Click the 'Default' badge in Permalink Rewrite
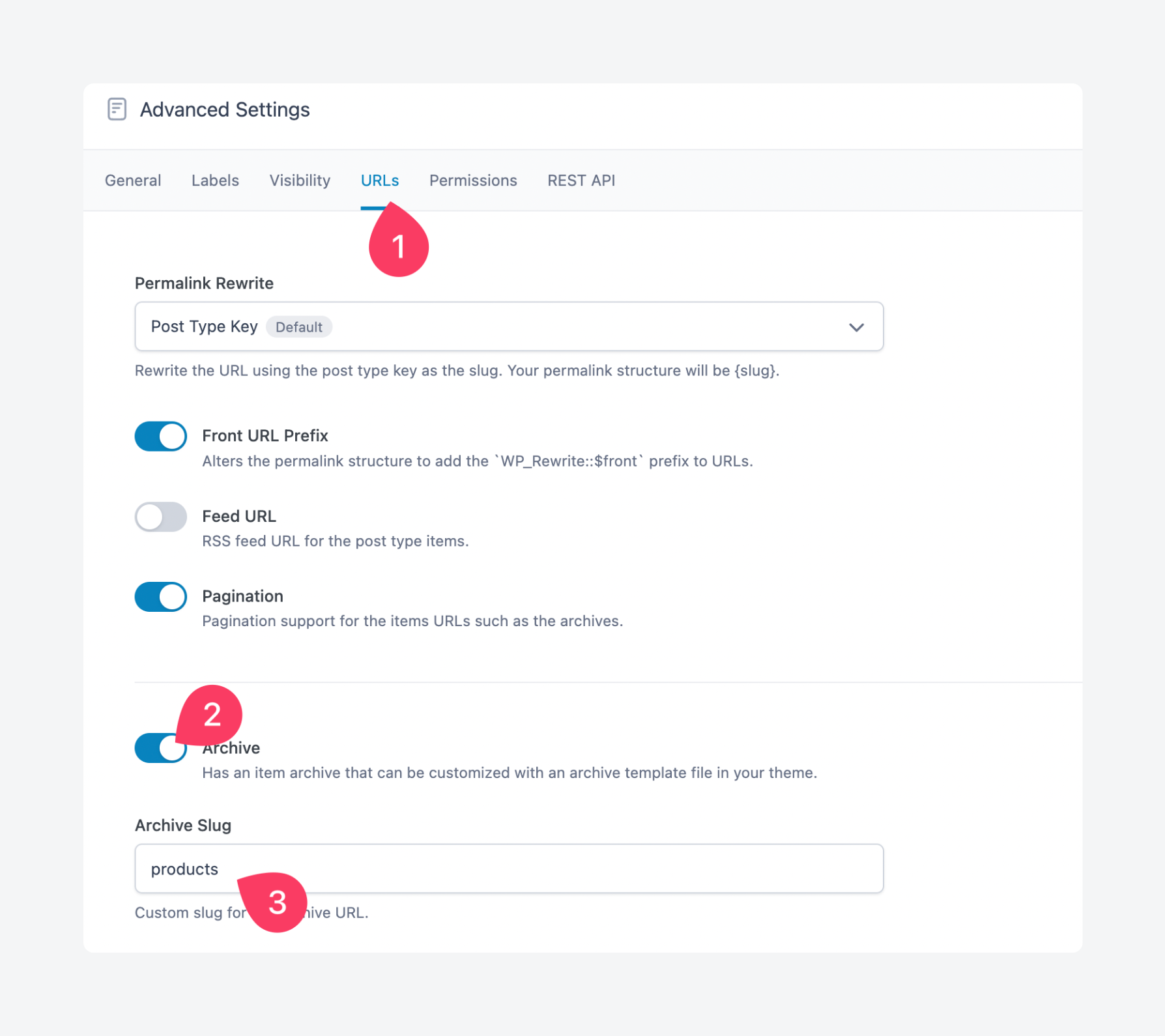 (x=299, y=327)
